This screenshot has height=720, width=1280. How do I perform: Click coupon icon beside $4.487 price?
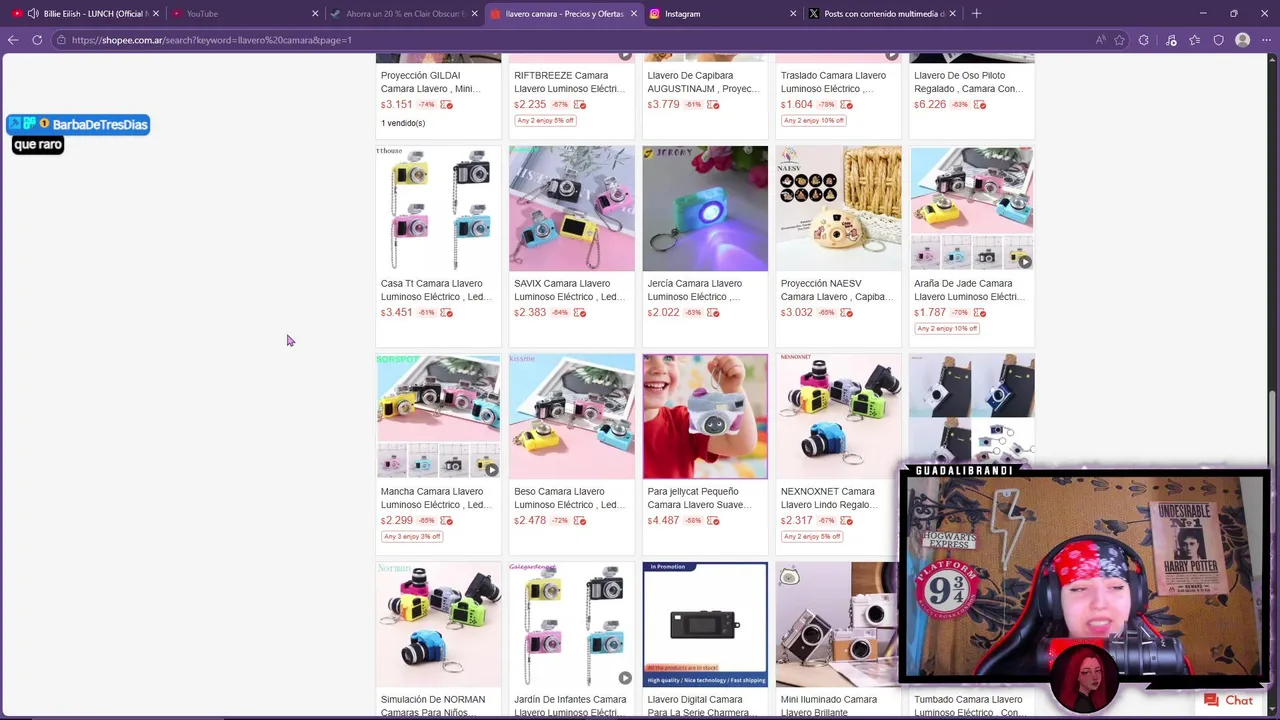click(x=713, y=521)
